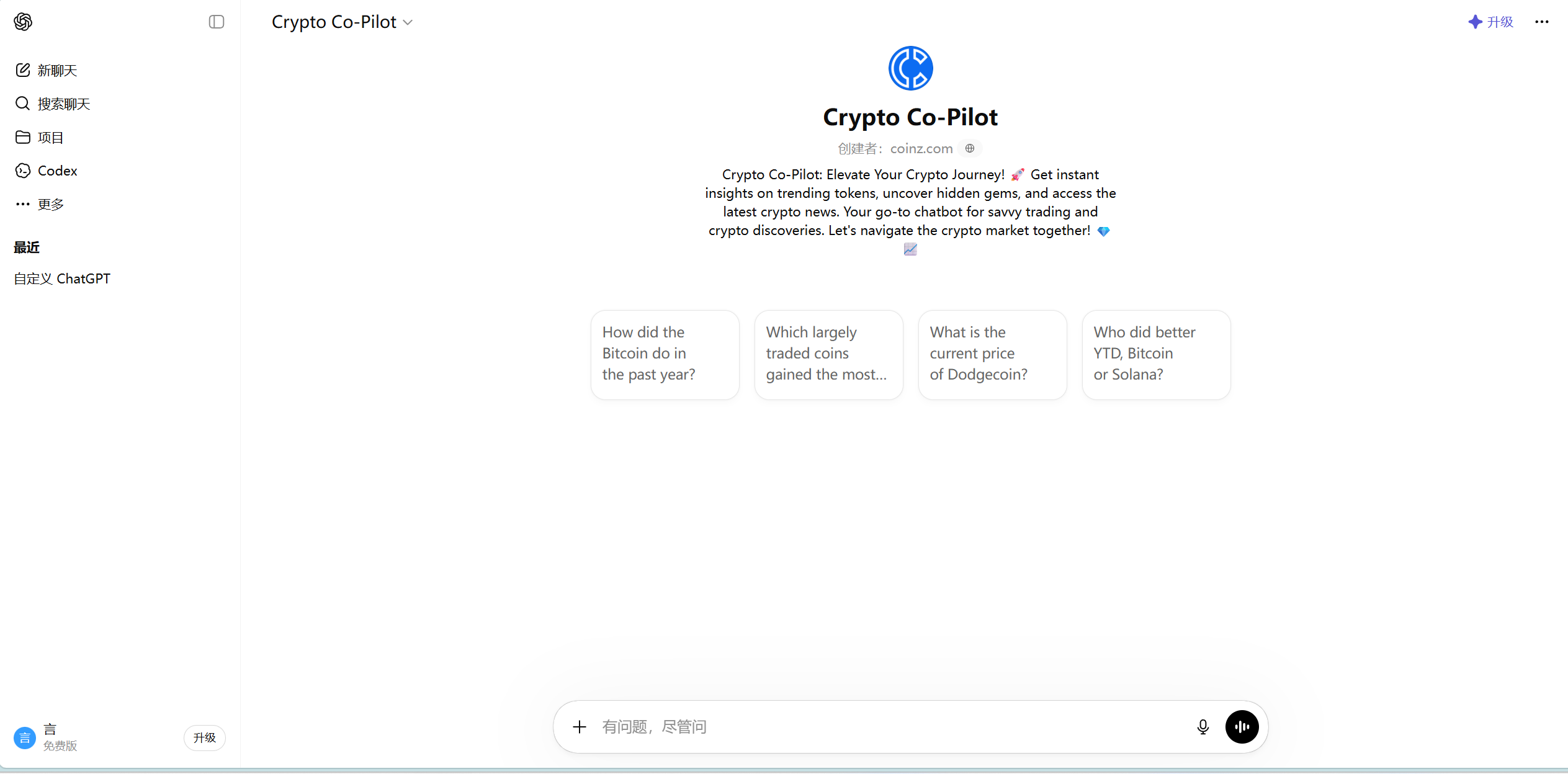The width and height of the screenshot is (1568, 774).
Task: Open the coinz.com creator link
Action: tap(921, 149)
